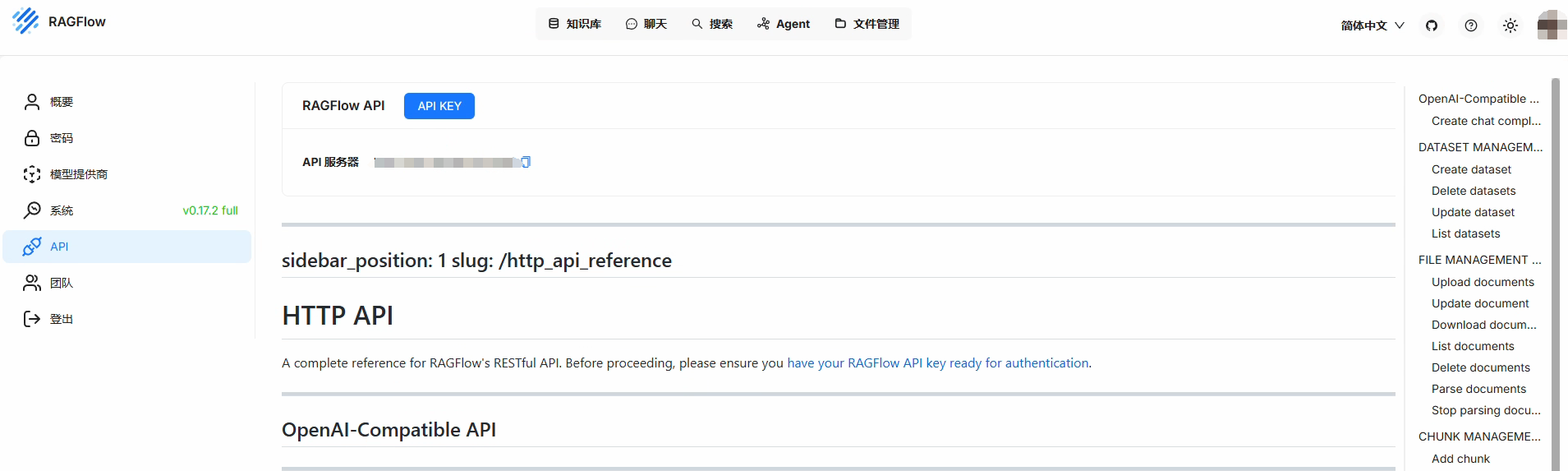The image size is (1568, 471).
Task: Click the Agent nodes icon
Action: [x=763, y=24]
